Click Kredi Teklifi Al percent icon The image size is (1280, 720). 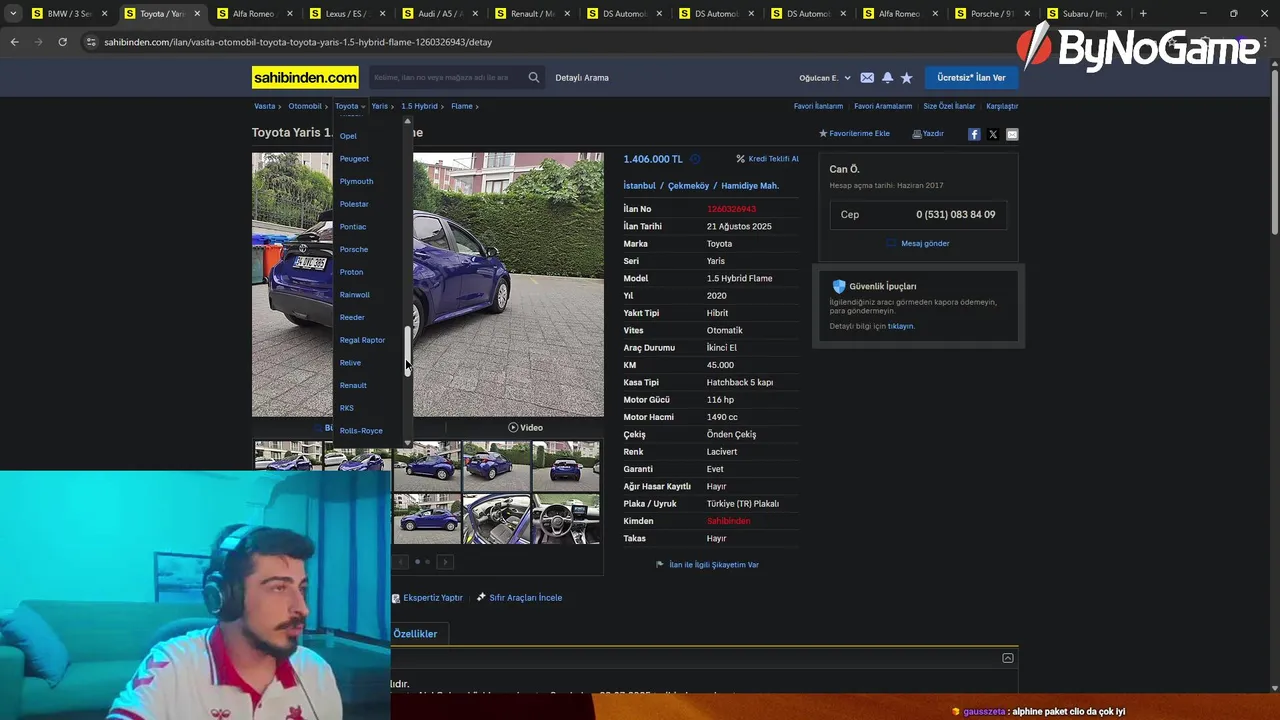point(740,159)
